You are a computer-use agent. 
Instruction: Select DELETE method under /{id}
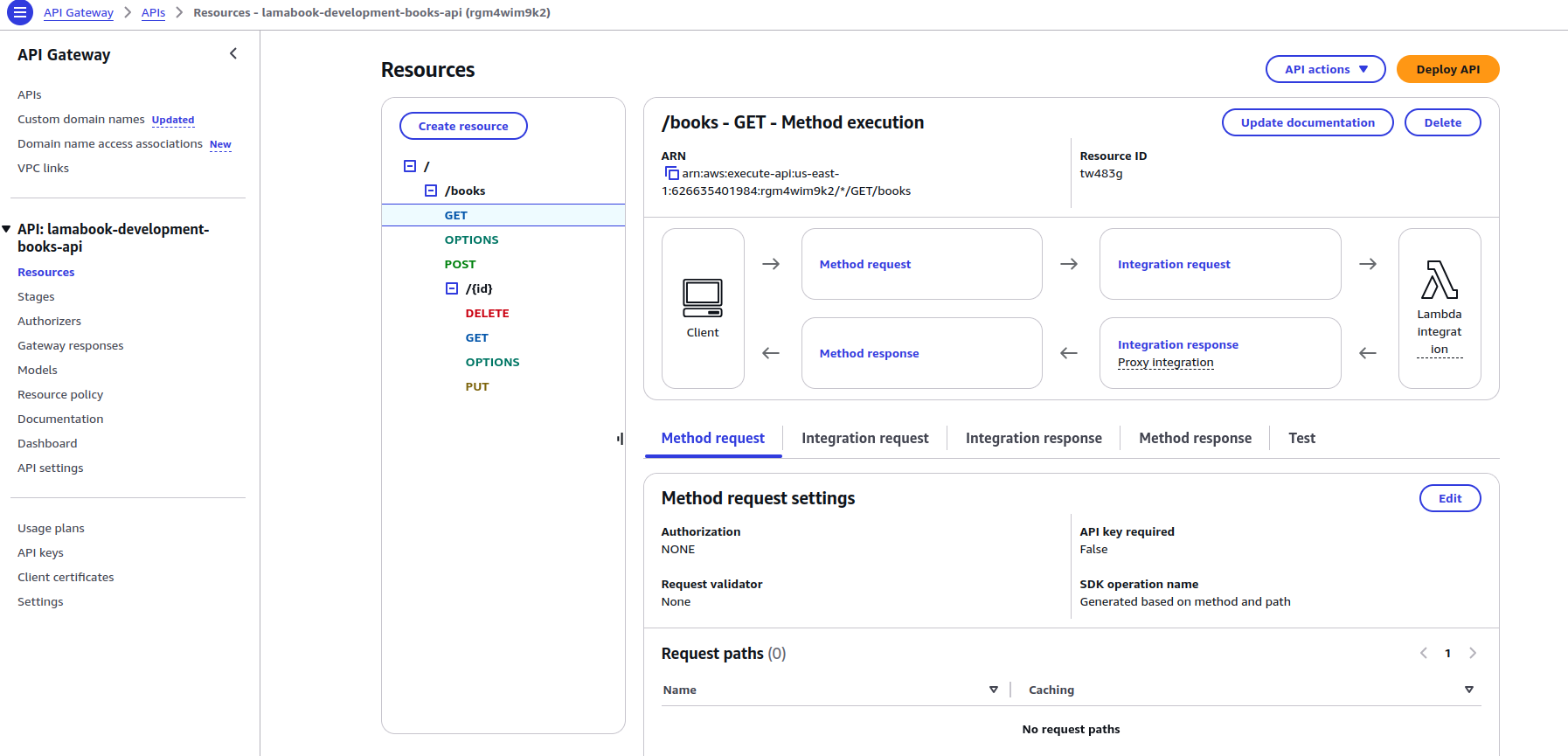pyautogui.click(x=487, y=313)
